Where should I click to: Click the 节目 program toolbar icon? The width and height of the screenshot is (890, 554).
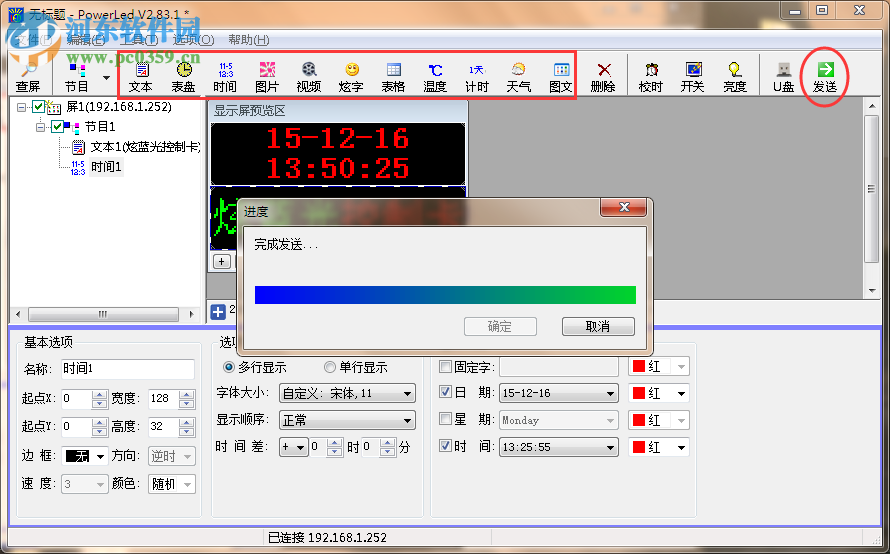(77, 77)
